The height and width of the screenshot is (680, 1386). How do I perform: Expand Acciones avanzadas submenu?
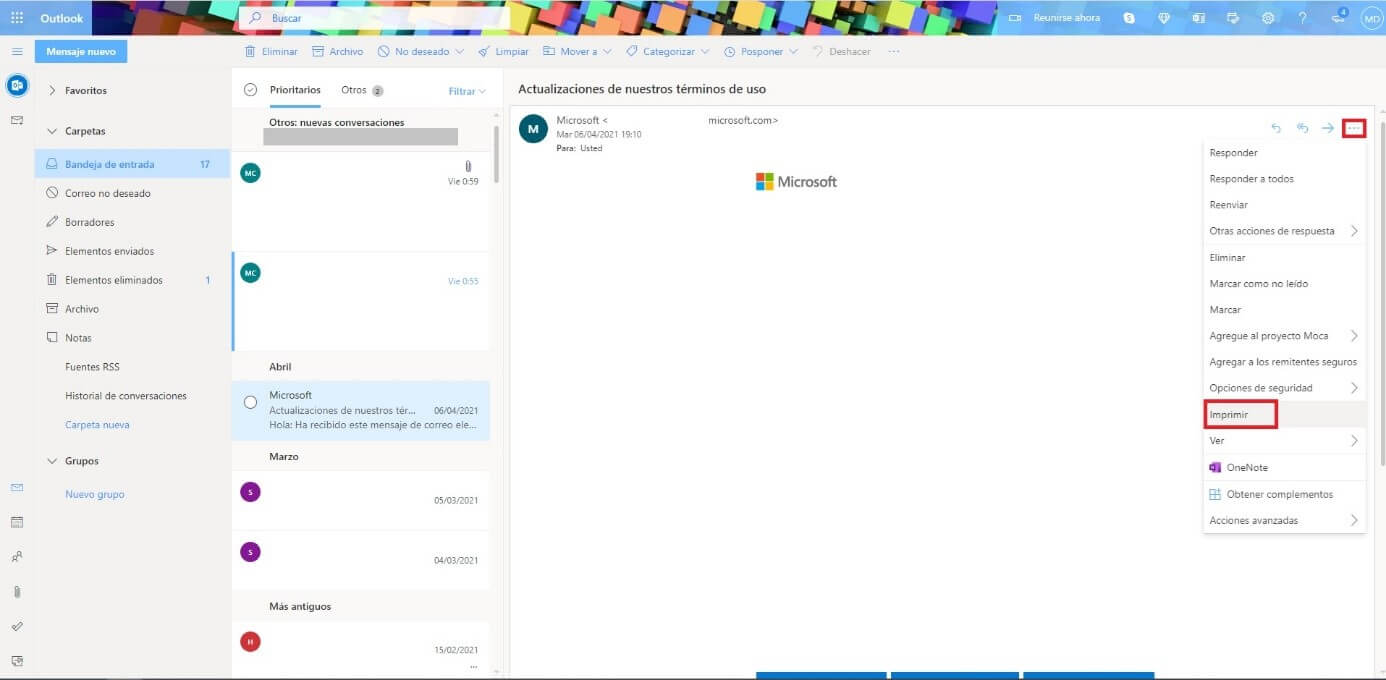[x=1284, y=520]
